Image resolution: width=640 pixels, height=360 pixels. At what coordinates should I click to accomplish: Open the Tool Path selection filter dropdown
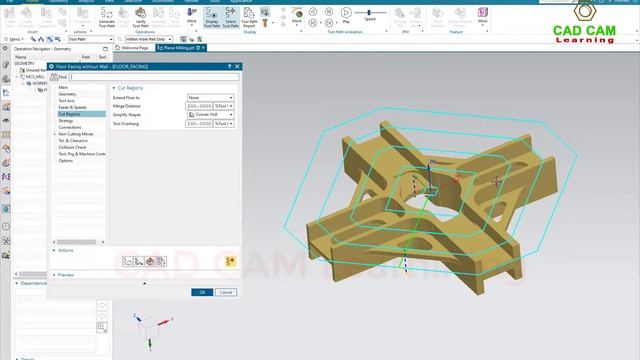click(91, 39)
